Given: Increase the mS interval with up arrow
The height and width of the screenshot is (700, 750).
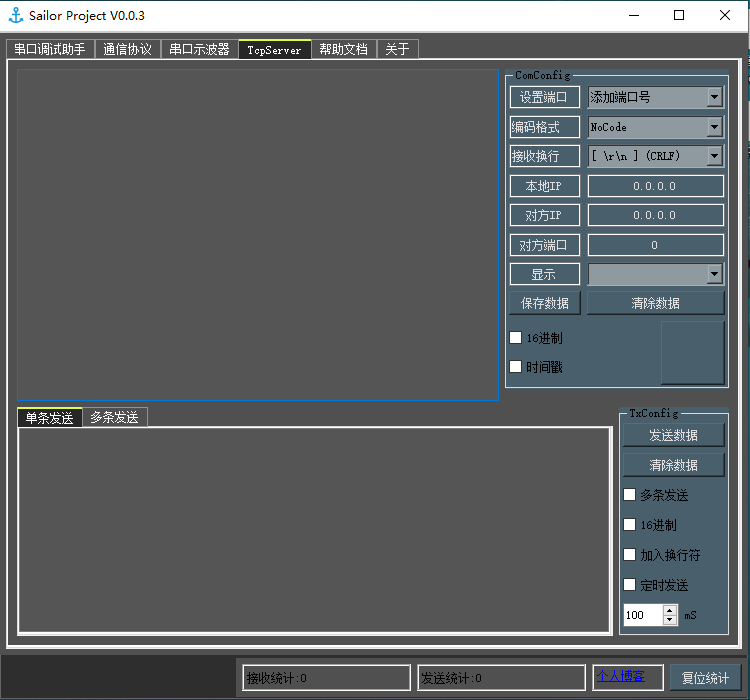Looking at the screenshot, I should [x=670, y=610].
